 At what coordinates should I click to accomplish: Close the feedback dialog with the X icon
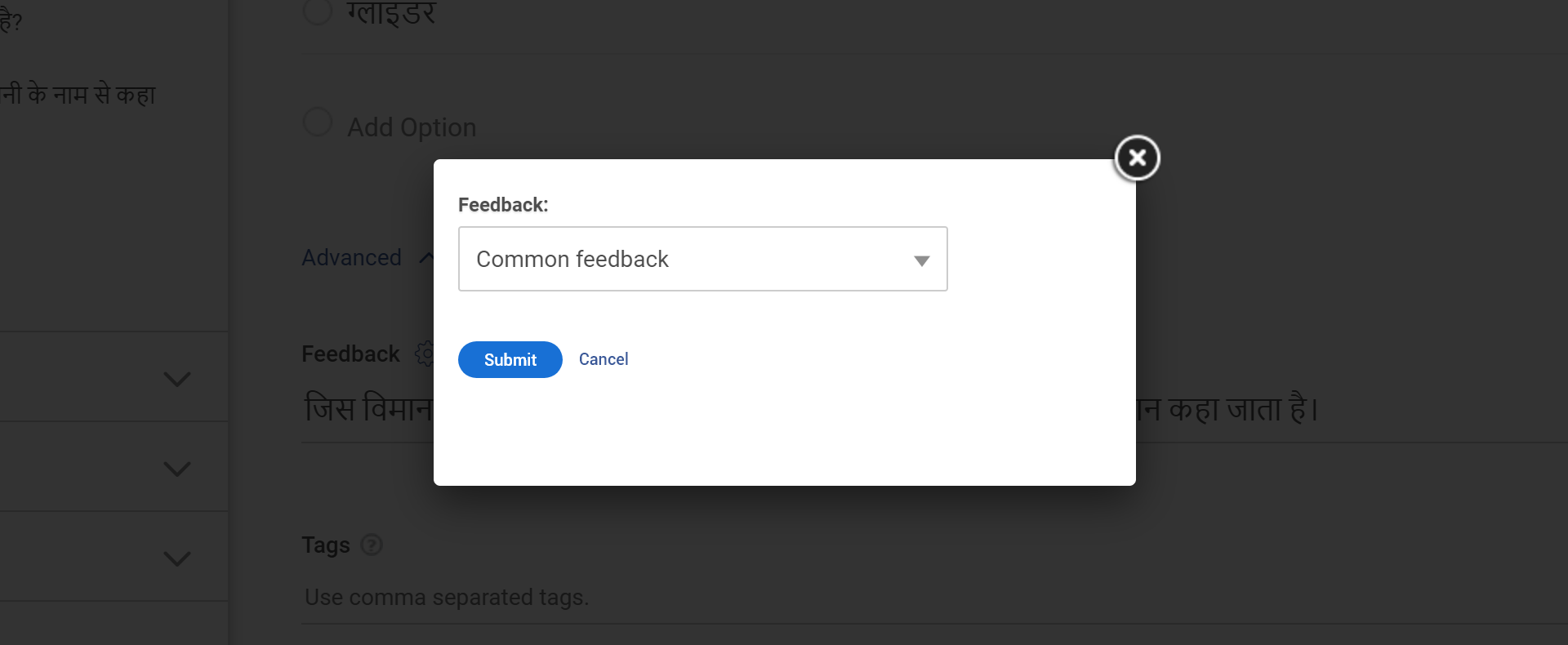pos(1137,158)
